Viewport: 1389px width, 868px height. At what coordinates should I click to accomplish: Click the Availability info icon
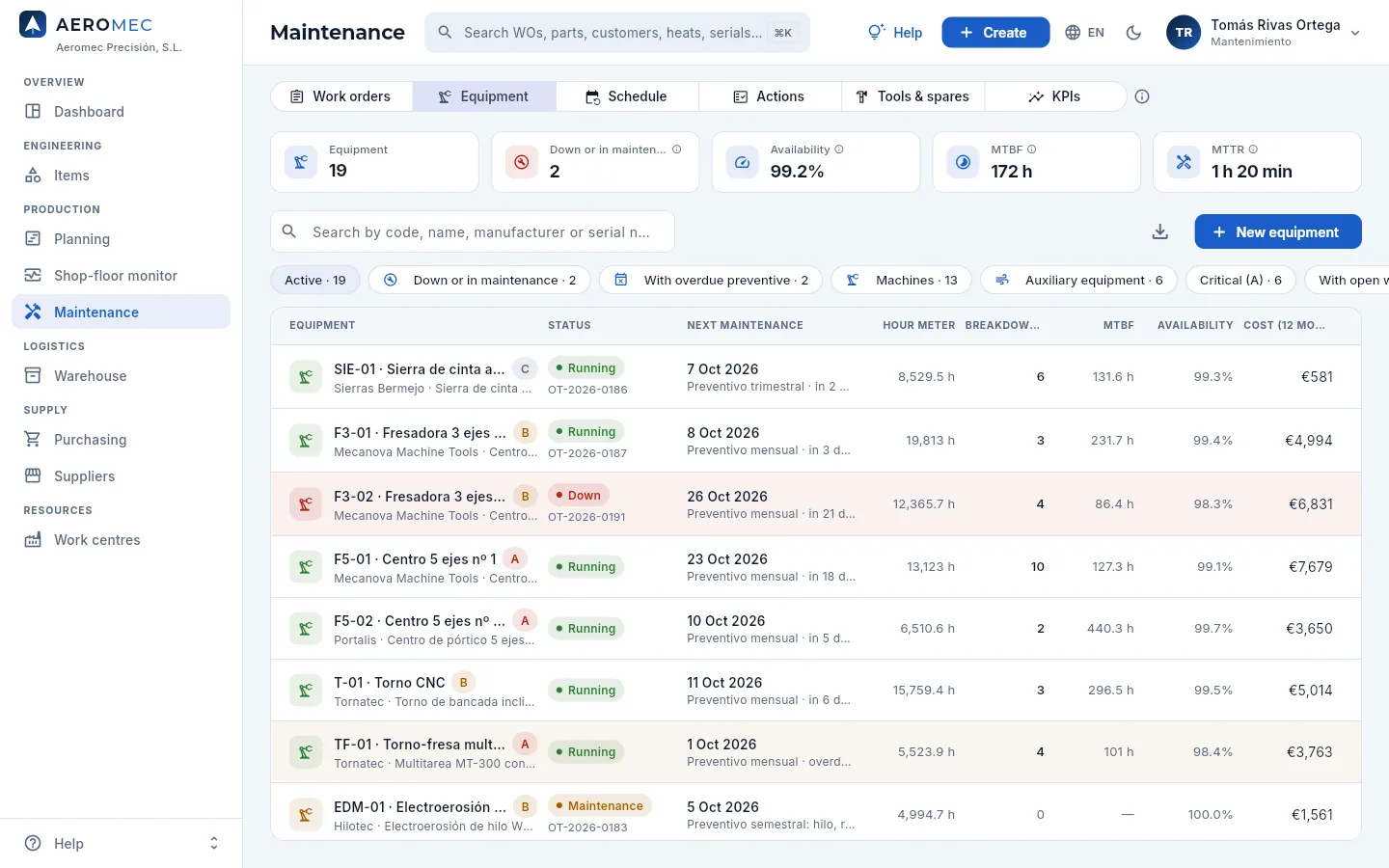[839, 149]
